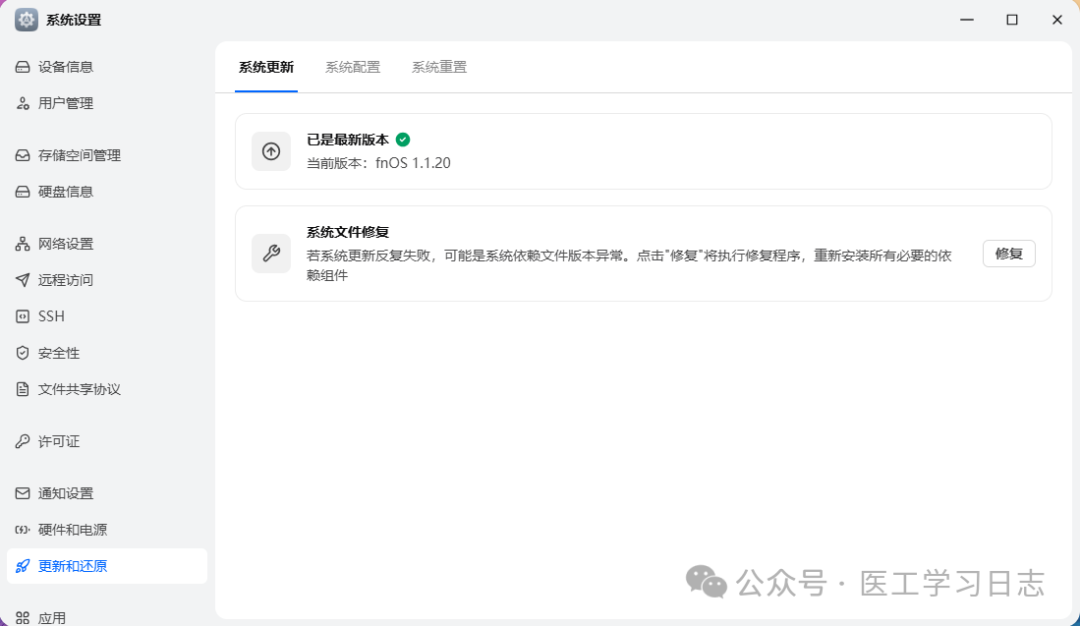This screenshot has width=1080, height=626.
Task: View 硬盘信息 details
Action: click(65, 191)
